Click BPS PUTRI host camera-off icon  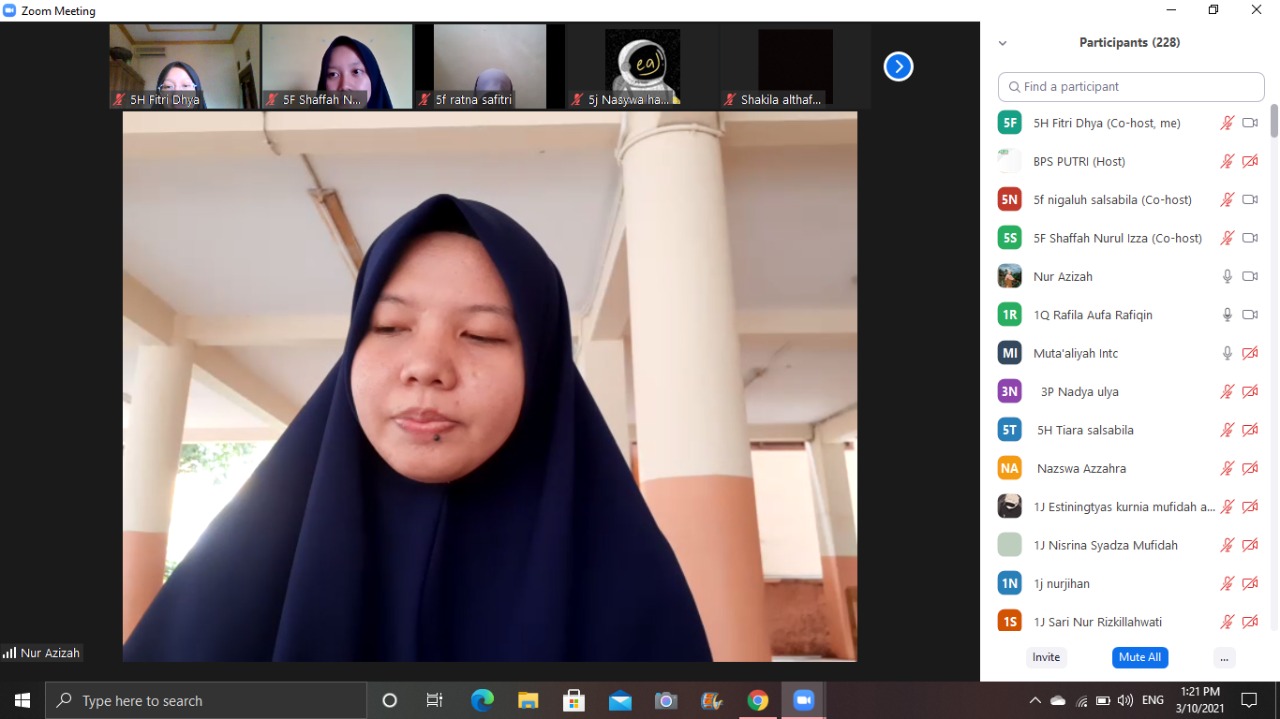1250,161
